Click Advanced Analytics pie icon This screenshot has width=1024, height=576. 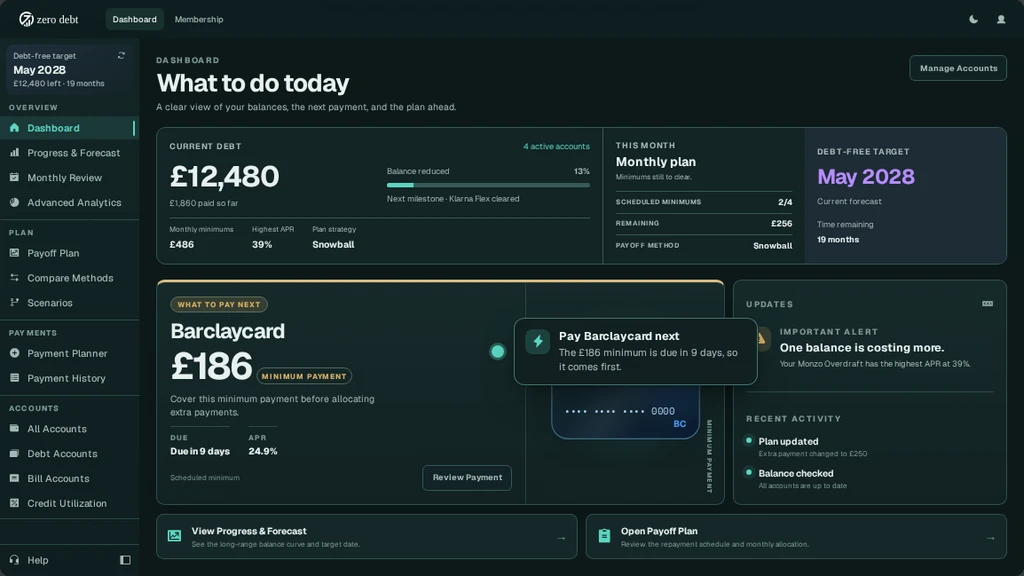coord(14,202)
